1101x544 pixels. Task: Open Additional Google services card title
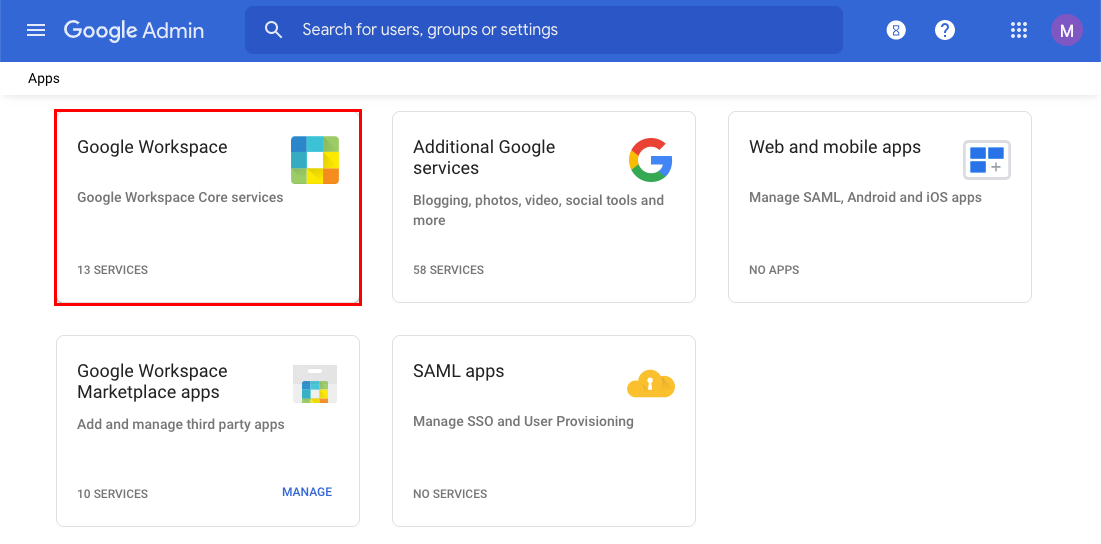pos(484,158)
